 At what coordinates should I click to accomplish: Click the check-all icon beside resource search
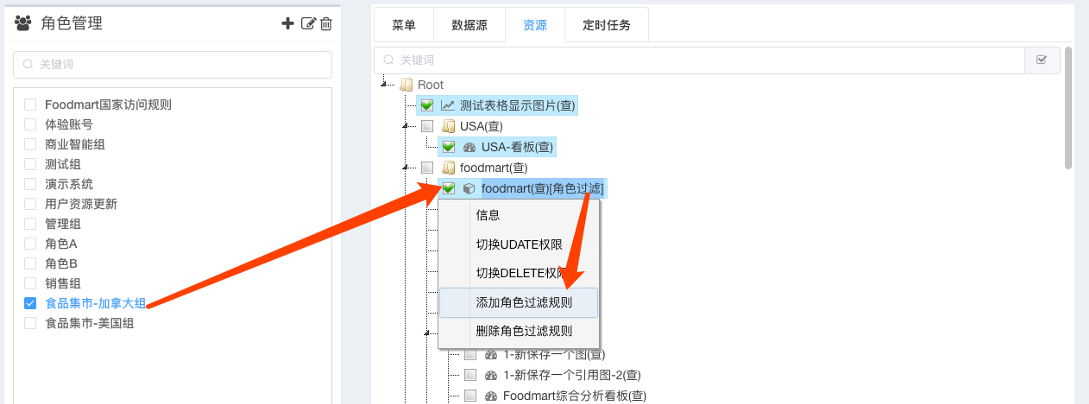point(1042,60)
